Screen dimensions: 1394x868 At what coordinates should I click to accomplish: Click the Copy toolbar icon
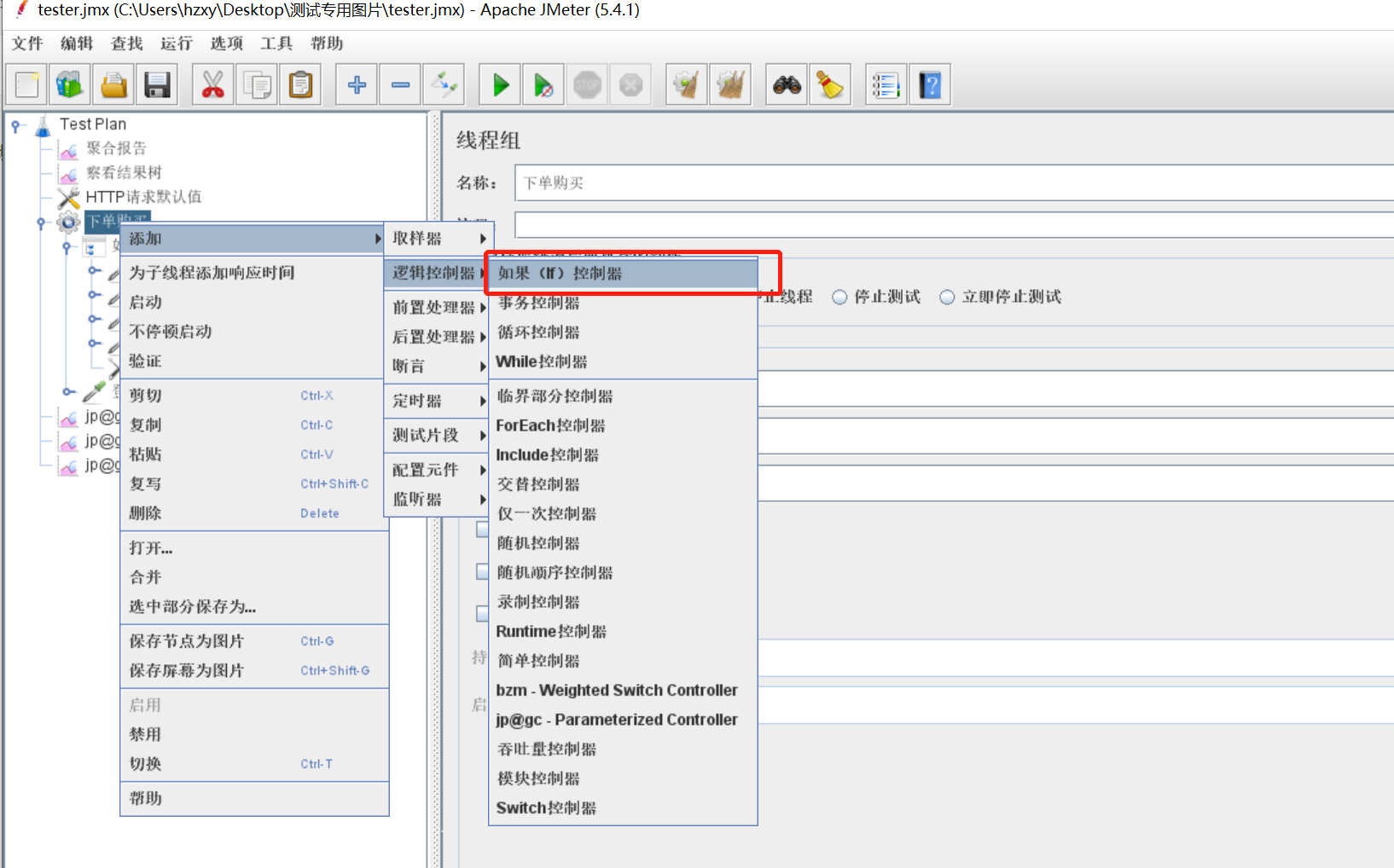point(257,84)
